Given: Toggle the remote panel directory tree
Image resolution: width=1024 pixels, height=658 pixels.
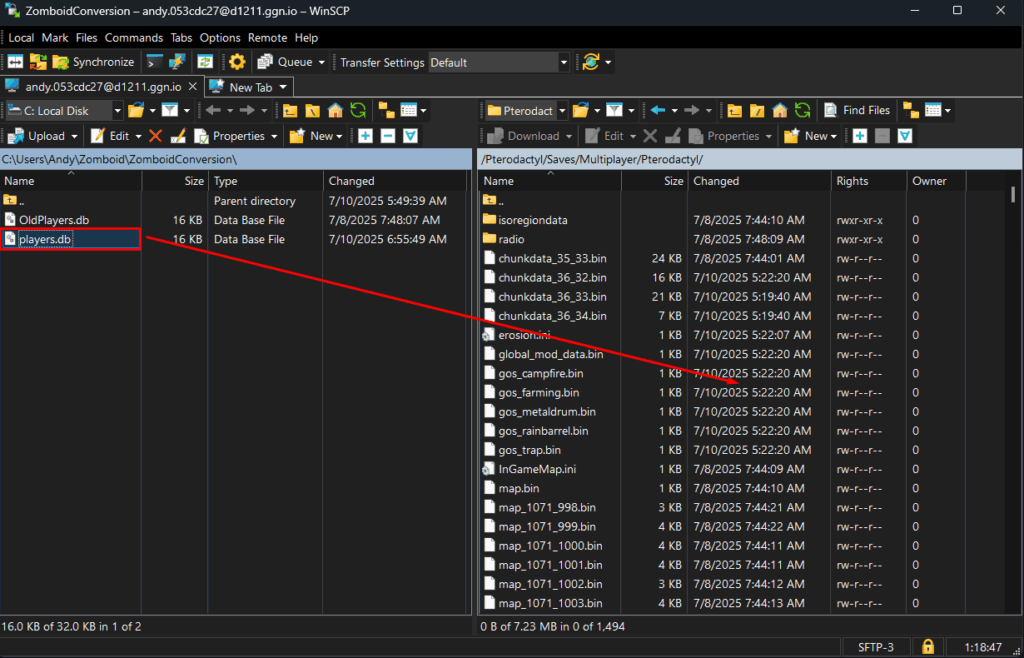Looking at the screenshot, I should pos(909,111).
